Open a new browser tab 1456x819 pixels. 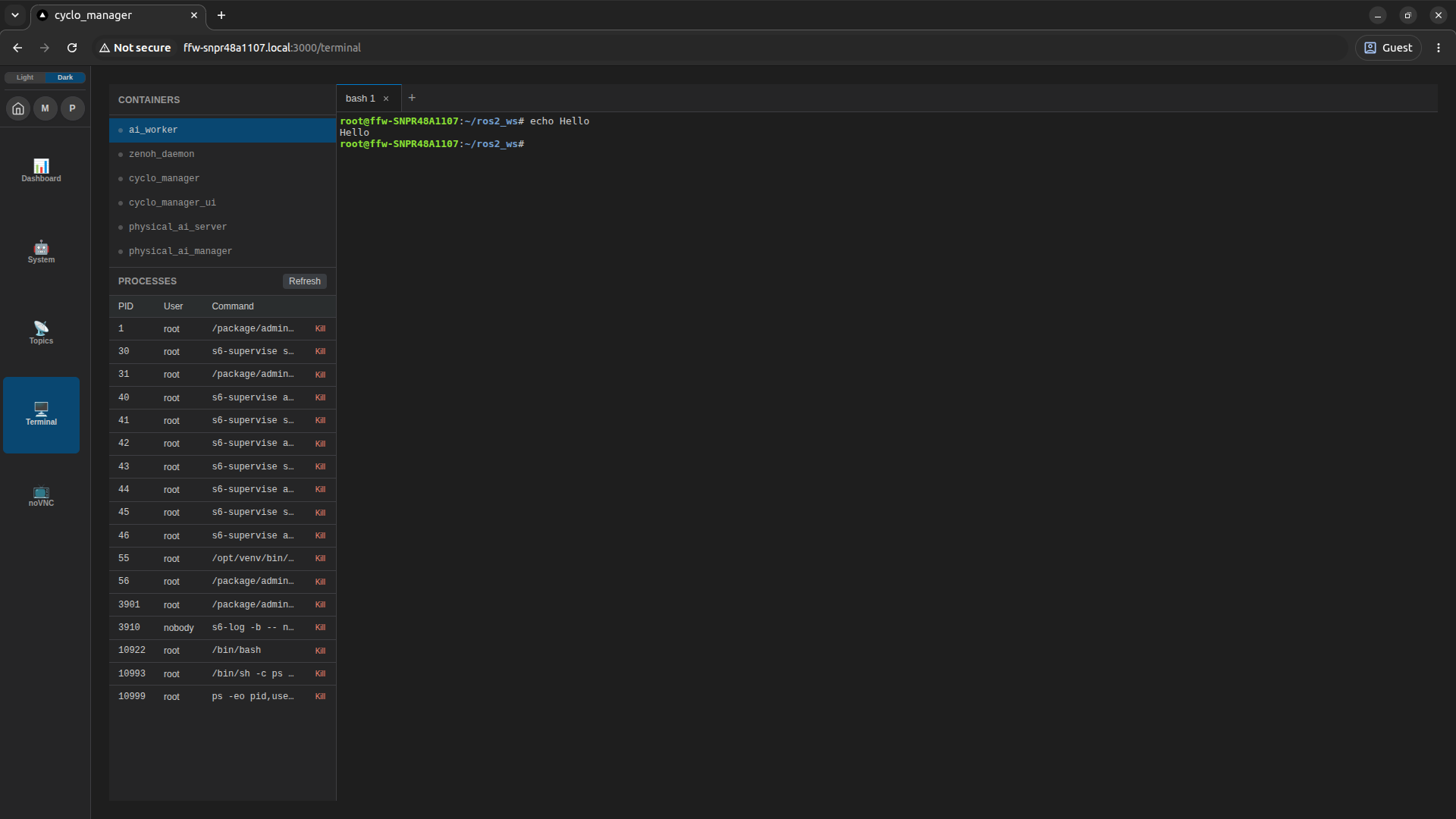pos(221,15)
